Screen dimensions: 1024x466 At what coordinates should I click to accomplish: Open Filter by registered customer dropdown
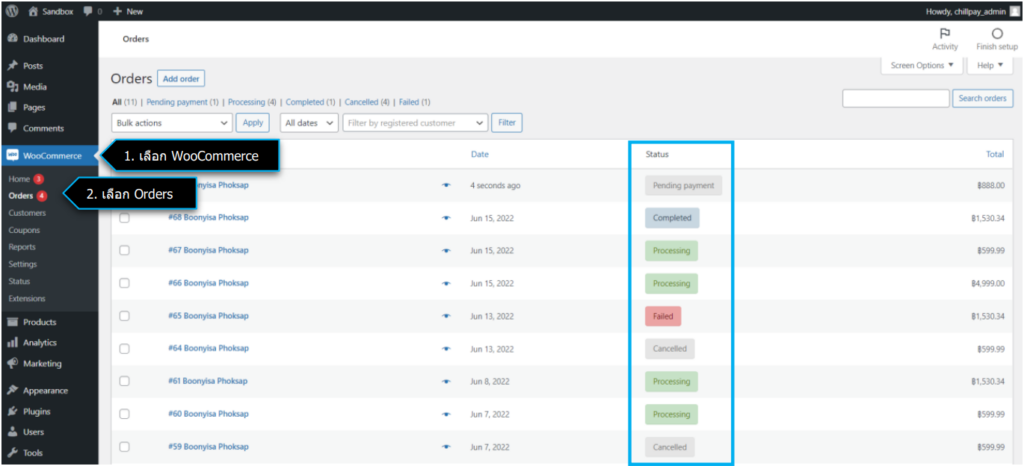pyautogui.click(x=415, y=123)
